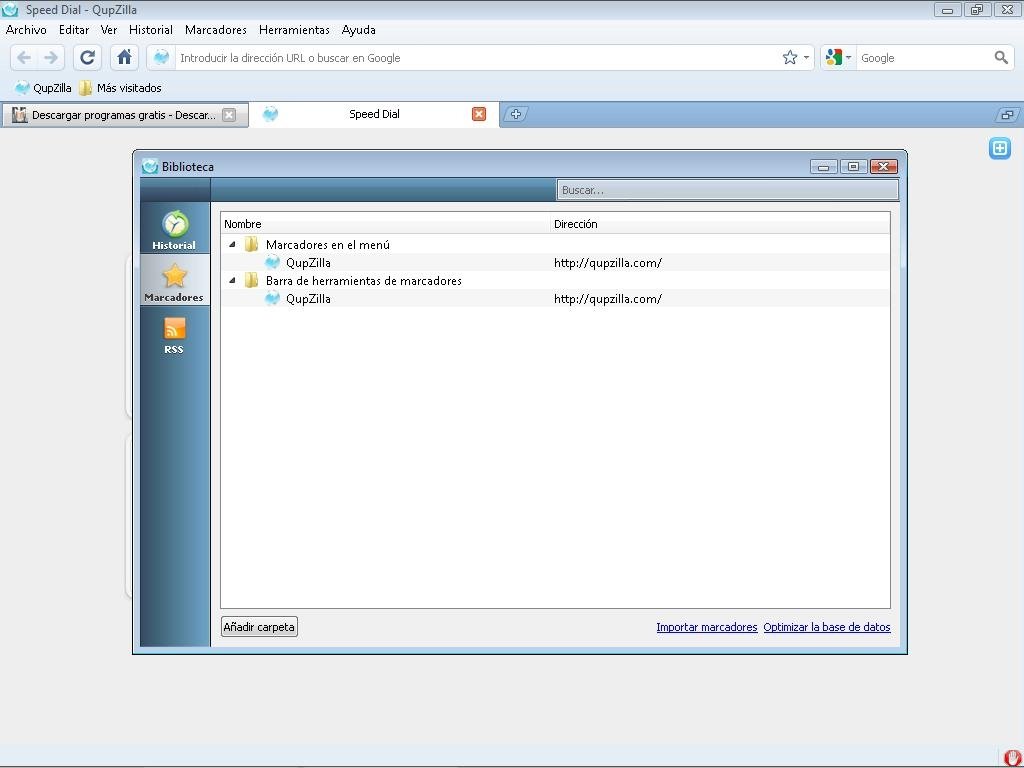The width and height of the screenshot is (1024, 768).
Task: Select QupZilla under Barra de herramientas
Action: click(x=308, y=298)
